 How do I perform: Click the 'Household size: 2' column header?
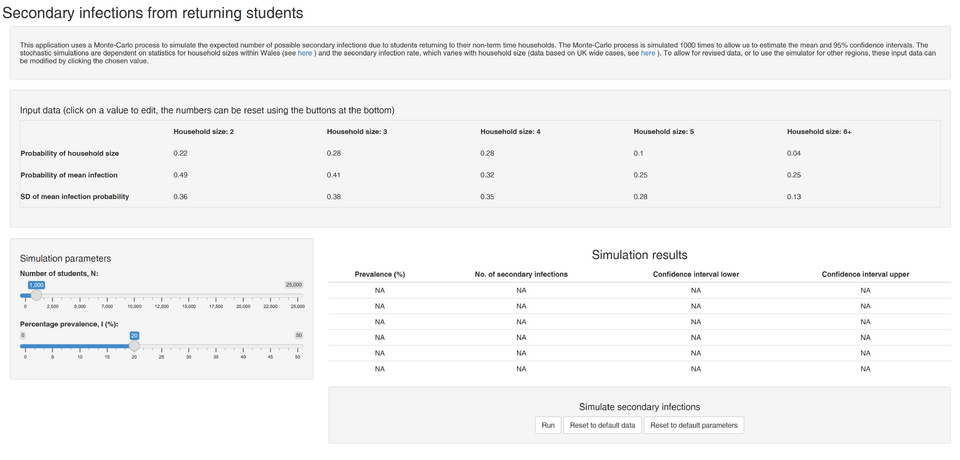click(x=204, y=132)
